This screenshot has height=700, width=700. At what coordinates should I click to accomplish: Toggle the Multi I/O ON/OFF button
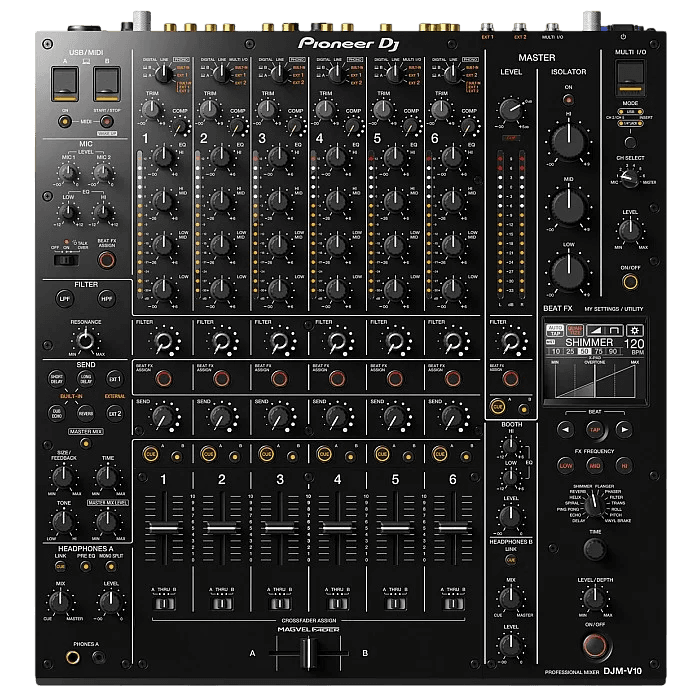(x=630, y=282)
